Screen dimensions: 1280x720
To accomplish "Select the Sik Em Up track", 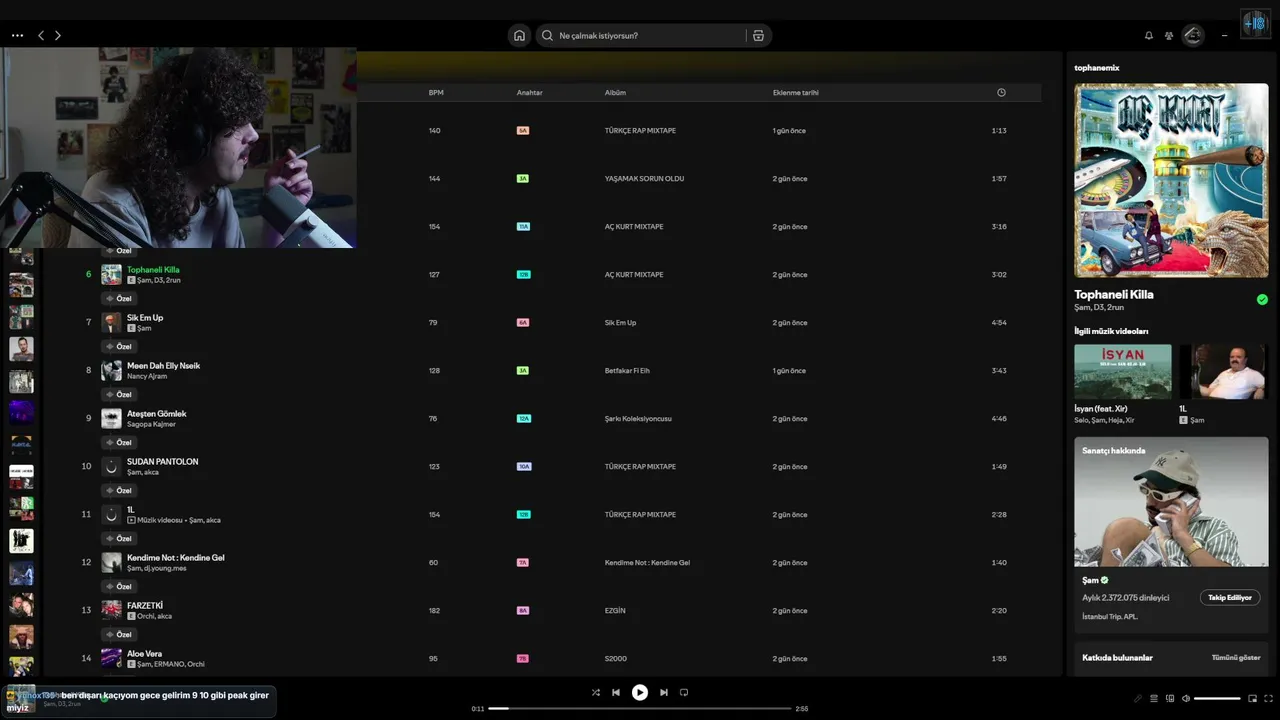I will coord(145,317).
